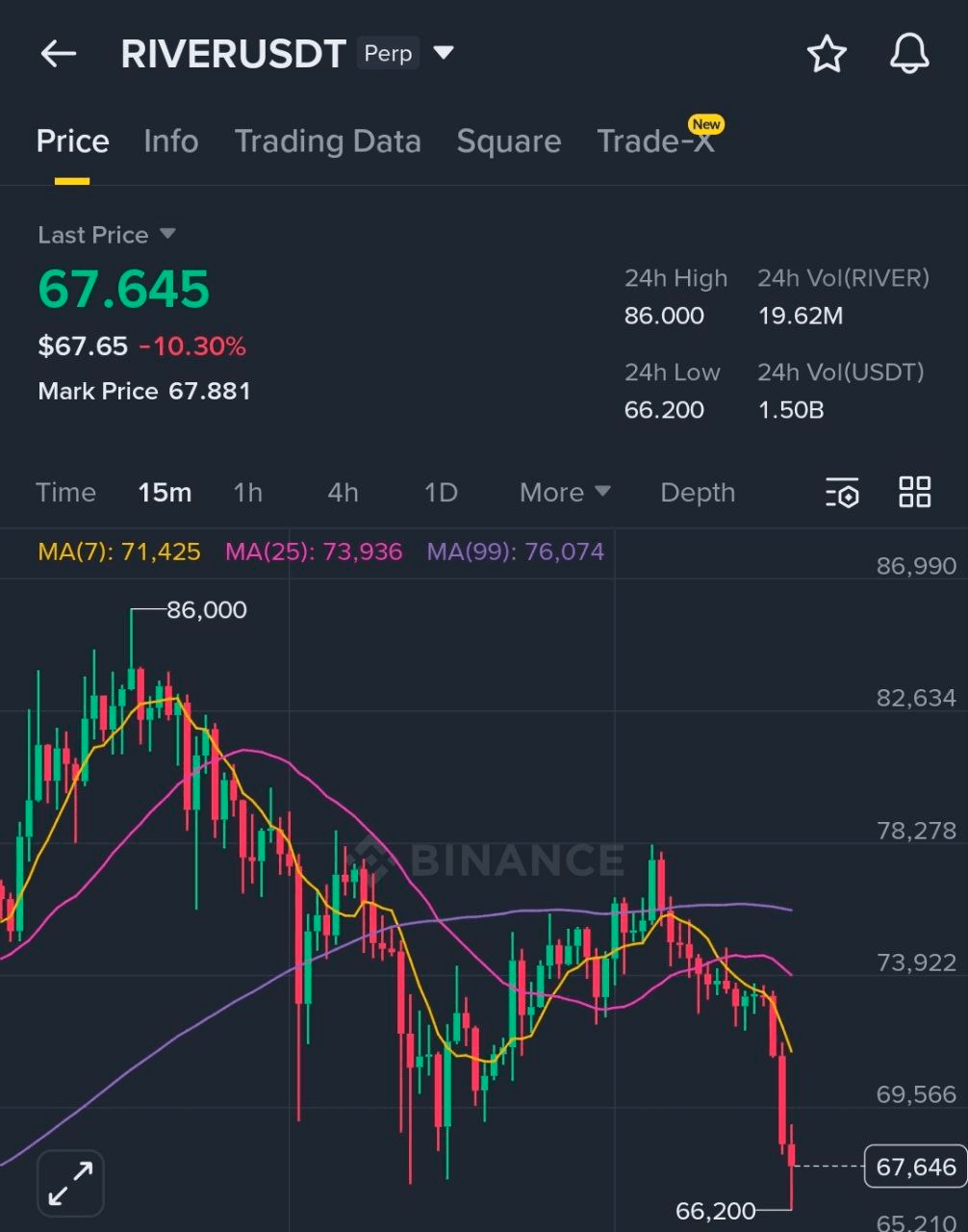
Task: Select the 15m chart interval
Action: point(165,493)
